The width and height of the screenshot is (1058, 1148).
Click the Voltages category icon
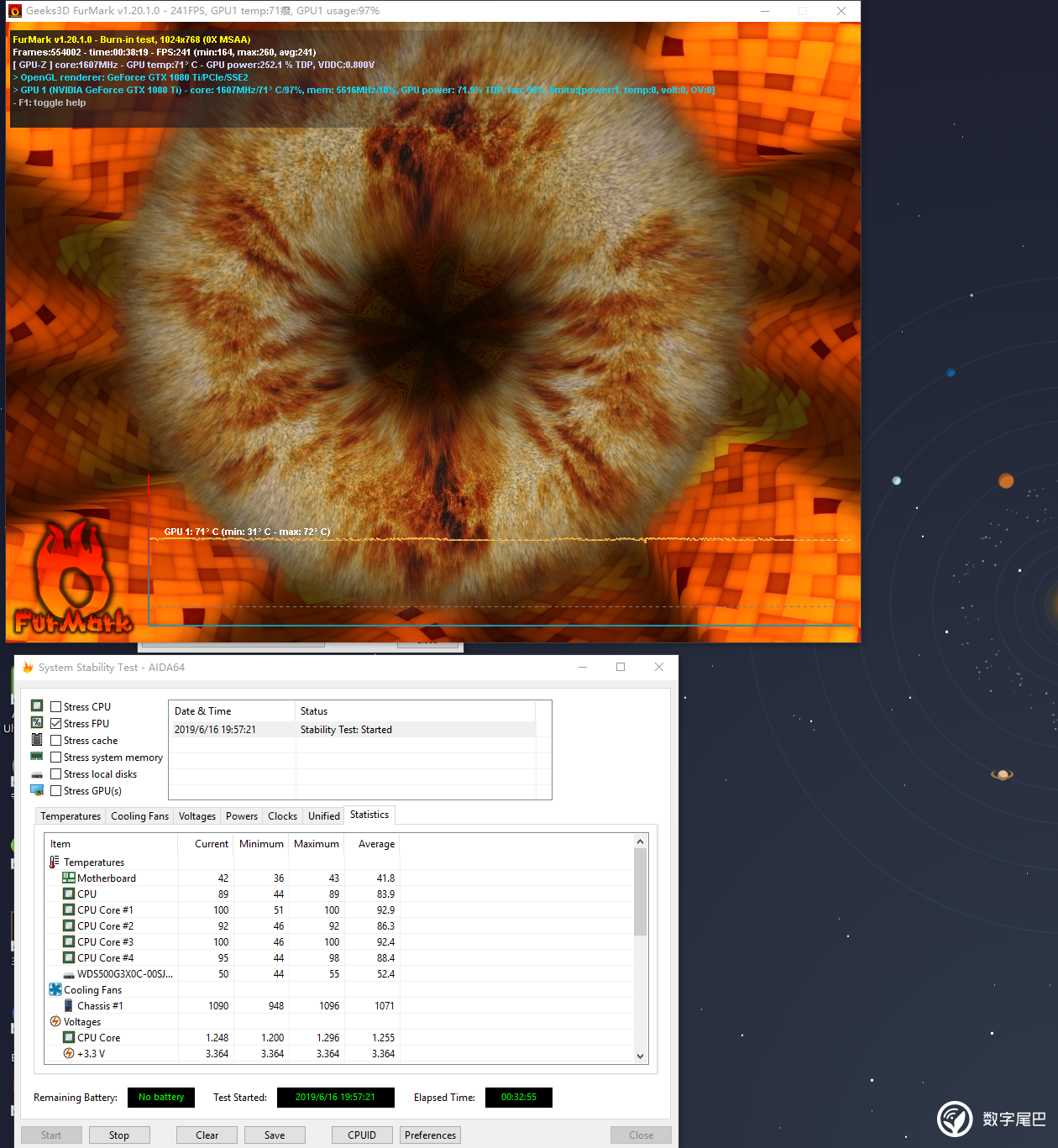(x=55, y=1021)
